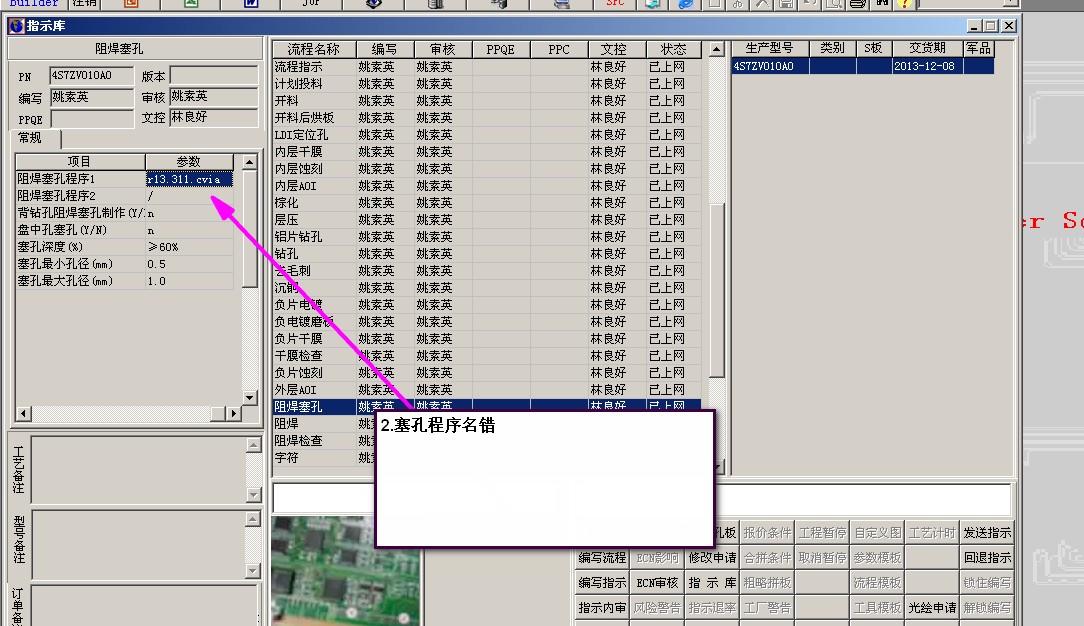Click the 参数 column header
This screenshot has width=1084, height=626.
pyautogui.click(x=189, y=162)
